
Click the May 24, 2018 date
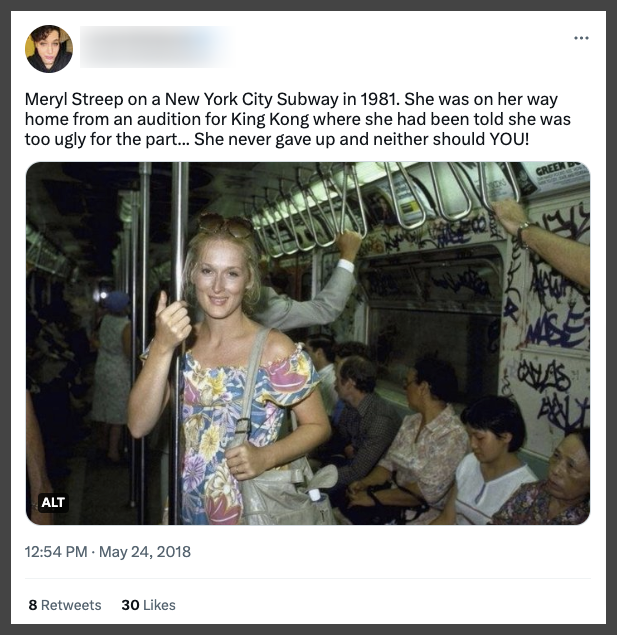click(145, 552)
